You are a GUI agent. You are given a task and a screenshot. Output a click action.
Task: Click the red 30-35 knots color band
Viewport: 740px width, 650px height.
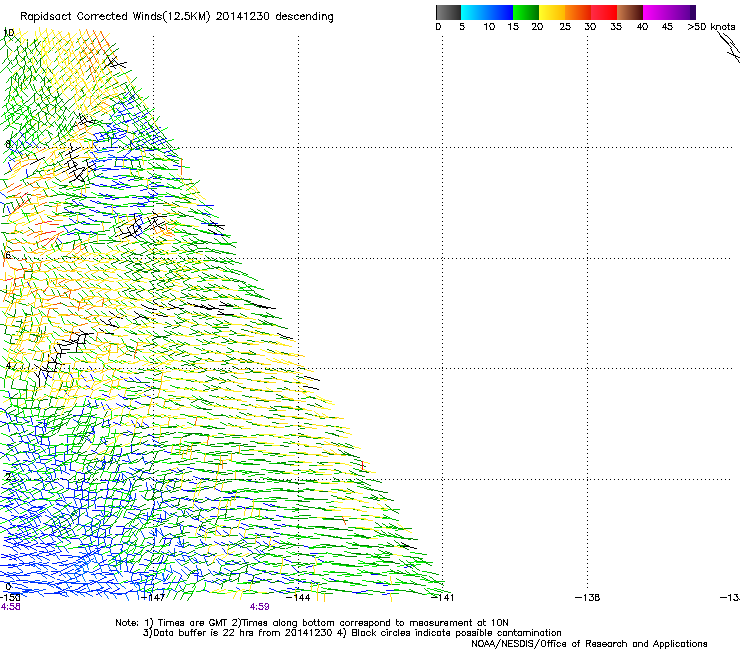pyautogui.click(x=604, y=12)
